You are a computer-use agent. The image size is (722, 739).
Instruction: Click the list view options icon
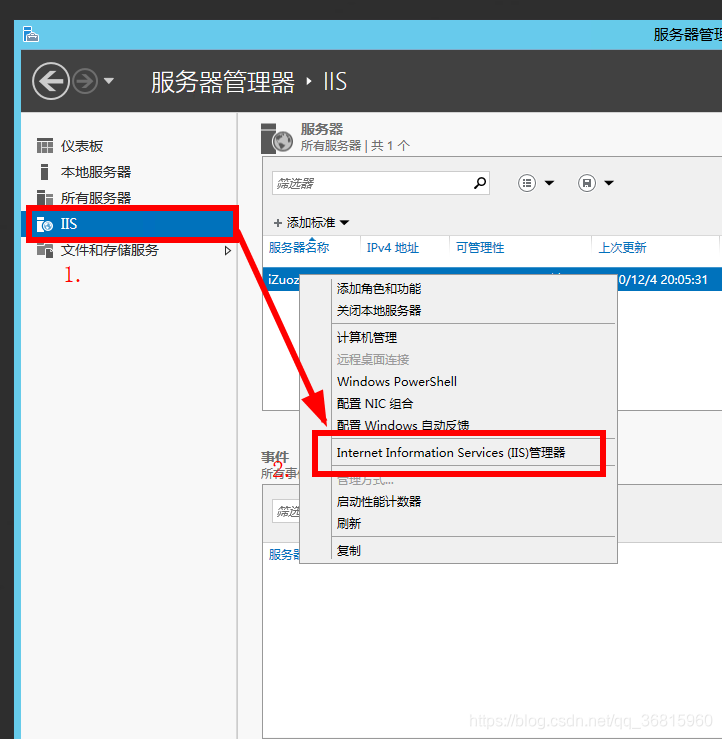point(526,183)
